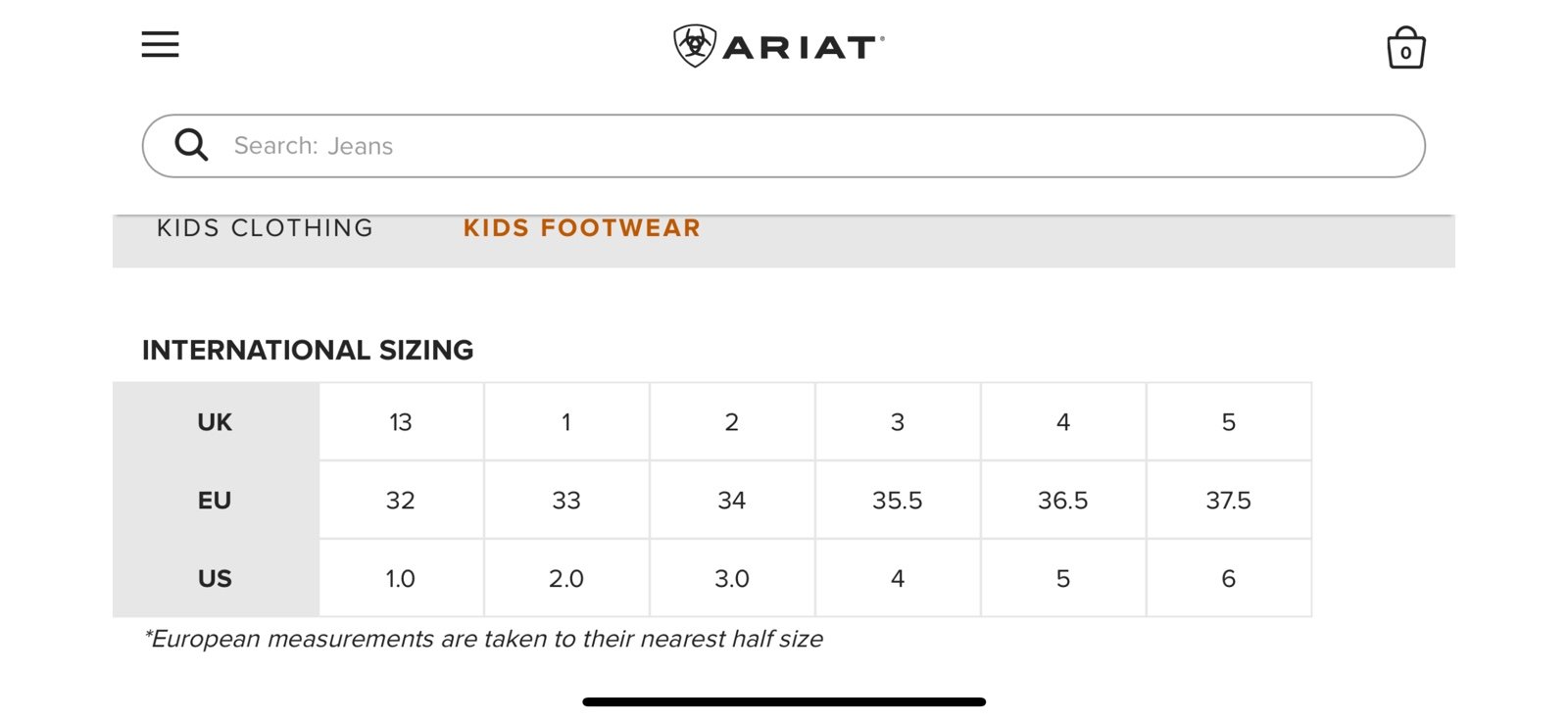
Task: Tap the iOS home indicator bar
Action: pyautogui.click(x=784, y=701)
